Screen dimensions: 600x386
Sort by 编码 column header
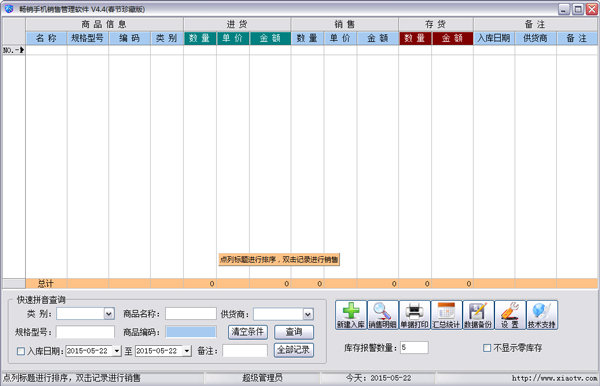[x=129, y=38]
